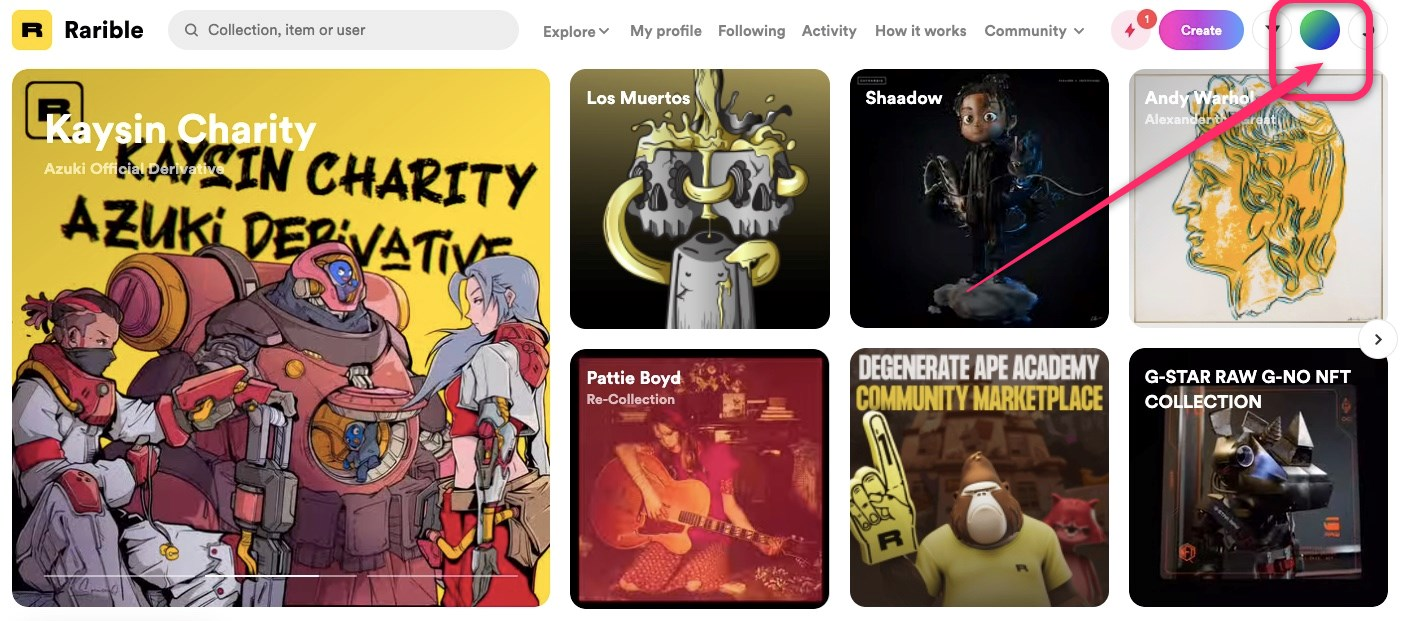Screen dimensions: 1409x621
Task: Open the Los Muertos collection card
Action: coord(699,198)
